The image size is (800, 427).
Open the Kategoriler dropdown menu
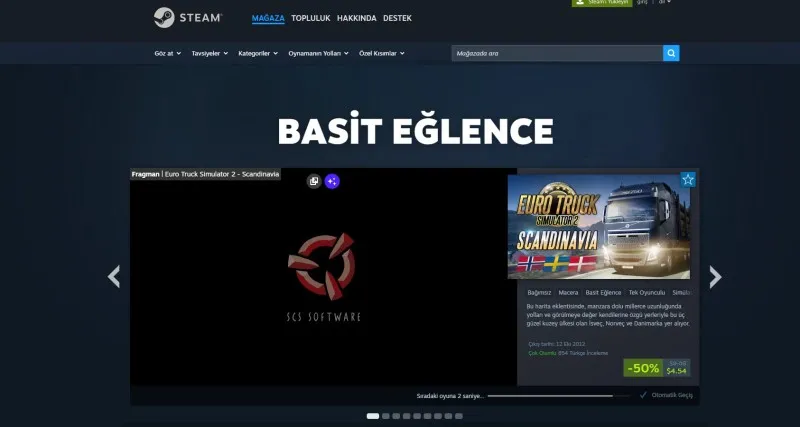pos(258,53)
